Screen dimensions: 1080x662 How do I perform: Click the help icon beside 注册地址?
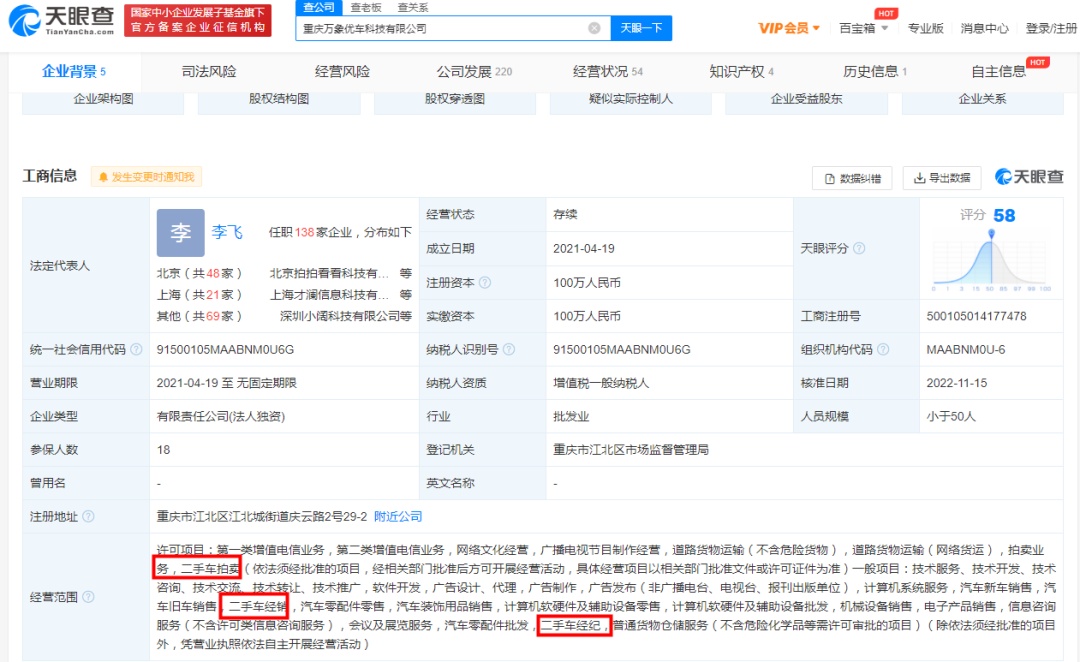tap(88, 517)
